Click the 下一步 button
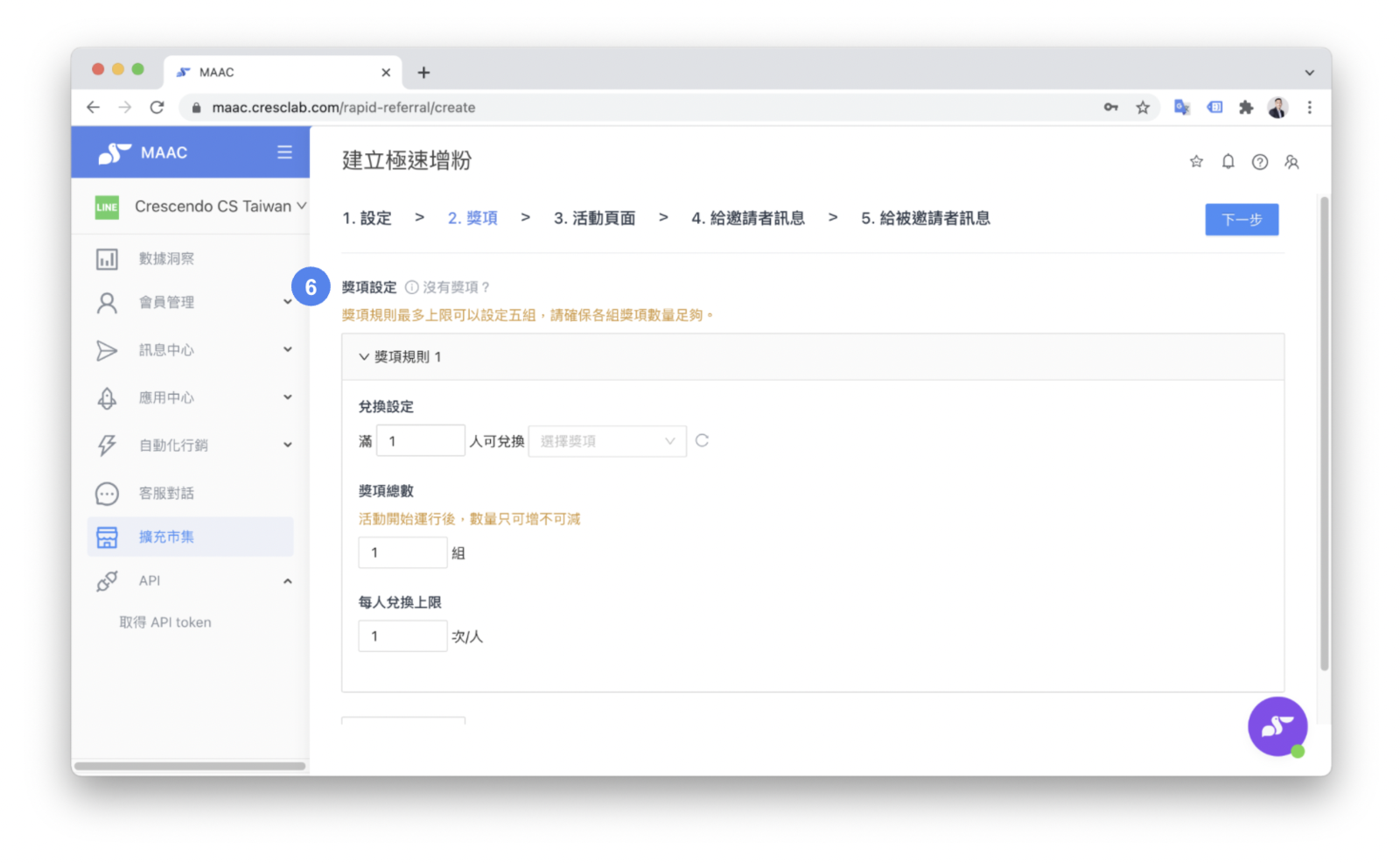1400x863 pixels. coord(1242,220)
